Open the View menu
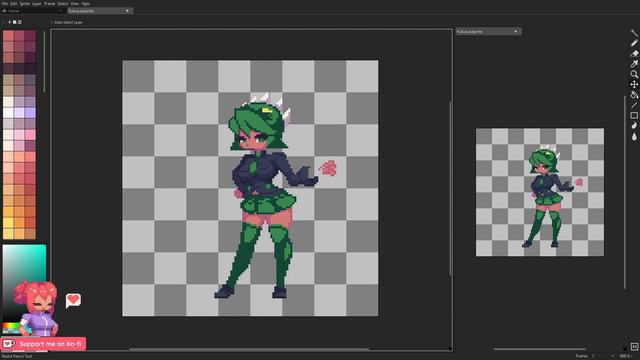Screen dimensions: 640x360 [x=75, y=3]
